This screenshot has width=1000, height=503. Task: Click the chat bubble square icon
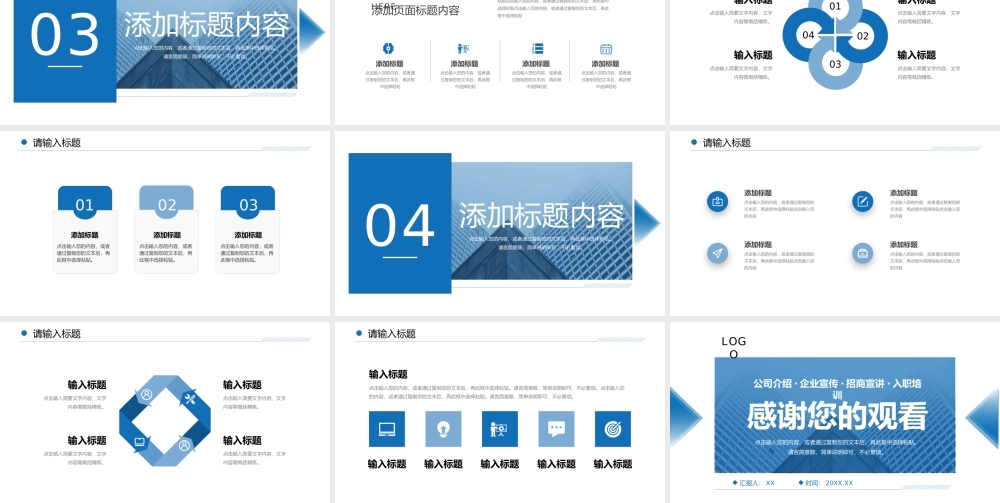coord(556,429)
